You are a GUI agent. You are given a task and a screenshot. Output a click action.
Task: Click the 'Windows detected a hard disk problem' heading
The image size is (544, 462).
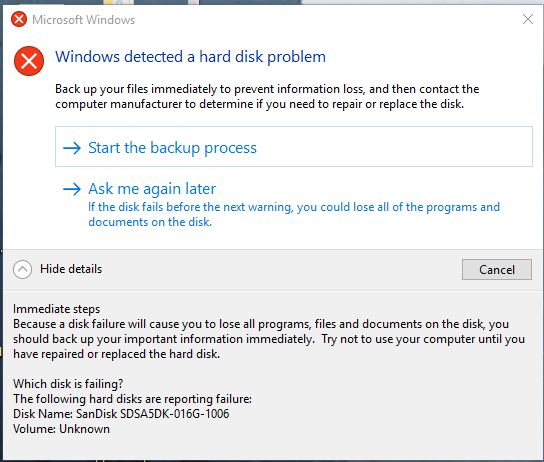point(190,57)
